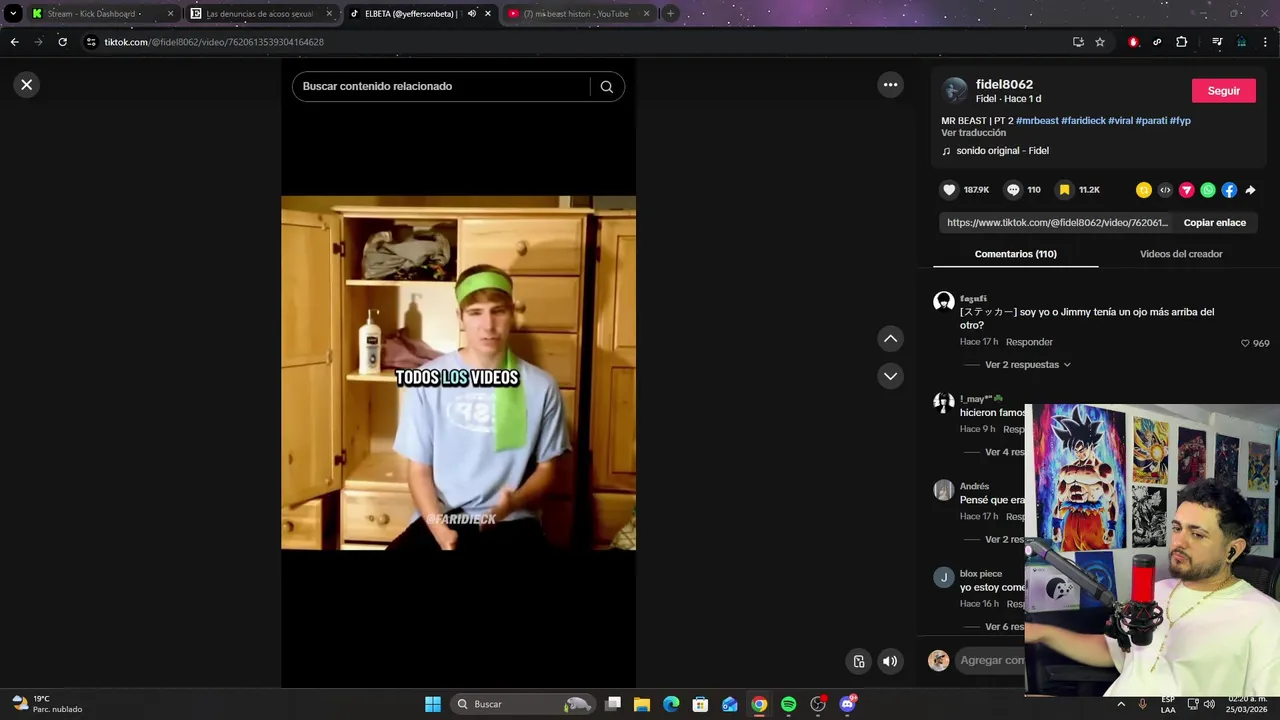Open sonido original - Fidel sound page
This screenshot has height=720, width=1280.
tap(1002, 151)
